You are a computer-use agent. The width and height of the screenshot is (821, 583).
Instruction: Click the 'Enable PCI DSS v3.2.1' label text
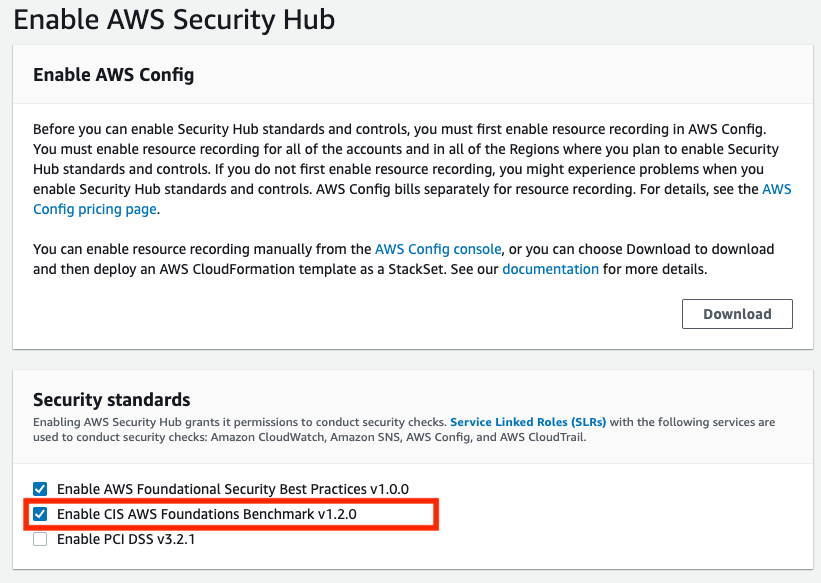coord(125,539)
